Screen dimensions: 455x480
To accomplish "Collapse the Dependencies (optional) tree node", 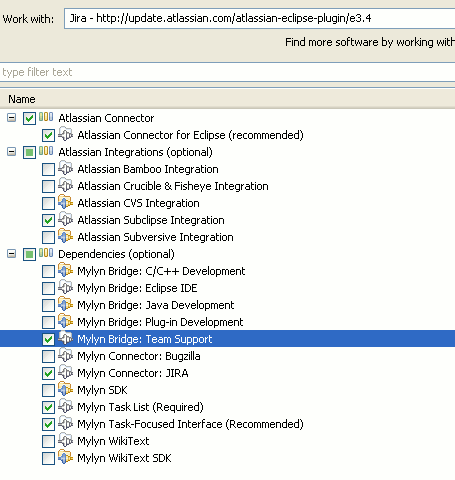I will [11, 254].
